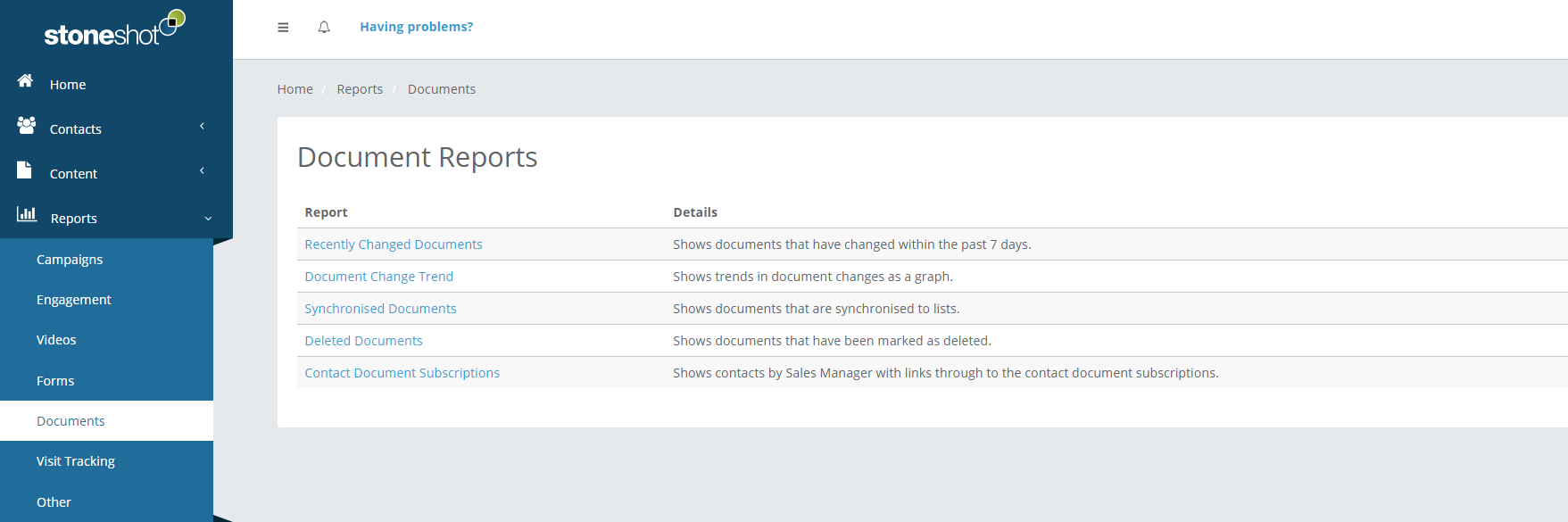
Task: Open Recently Changed Documents report
Action: 394,244
